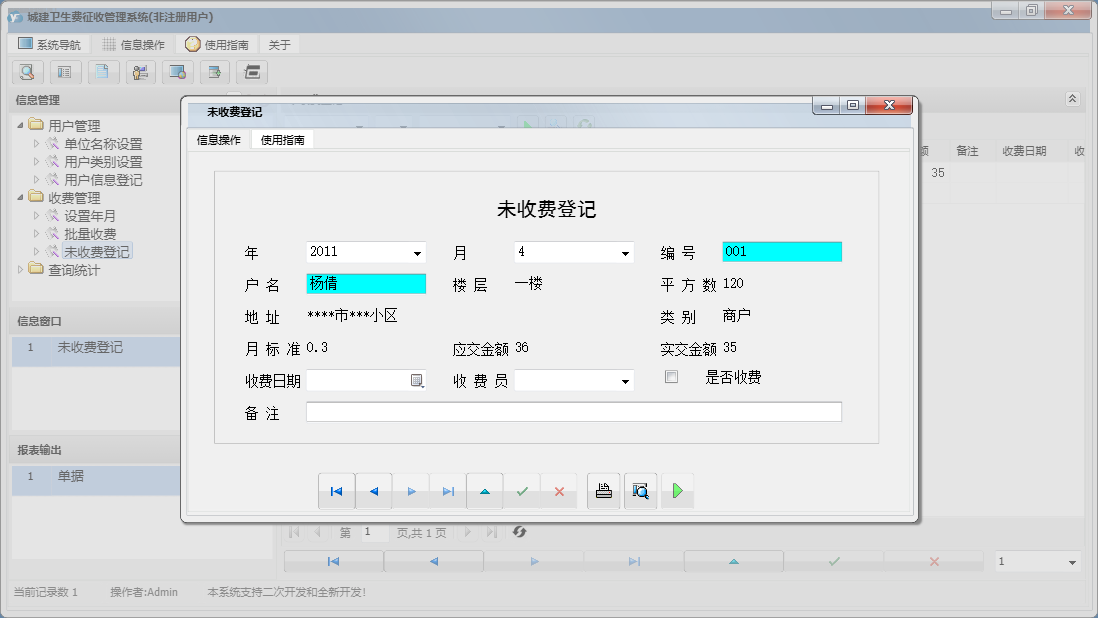The height and width of the screenshot is (618, 1098).
Task: Open the print icon in the dialog
Action: pyautogui.click(x=603, y=490)
